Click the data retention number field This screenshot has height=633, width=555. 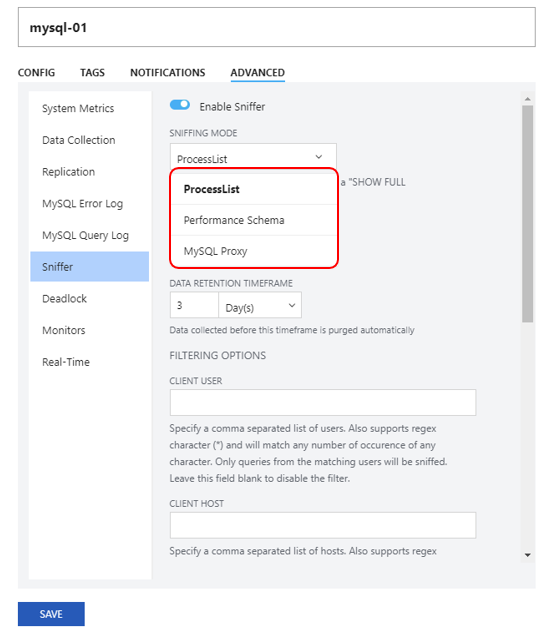click(194, 305)
